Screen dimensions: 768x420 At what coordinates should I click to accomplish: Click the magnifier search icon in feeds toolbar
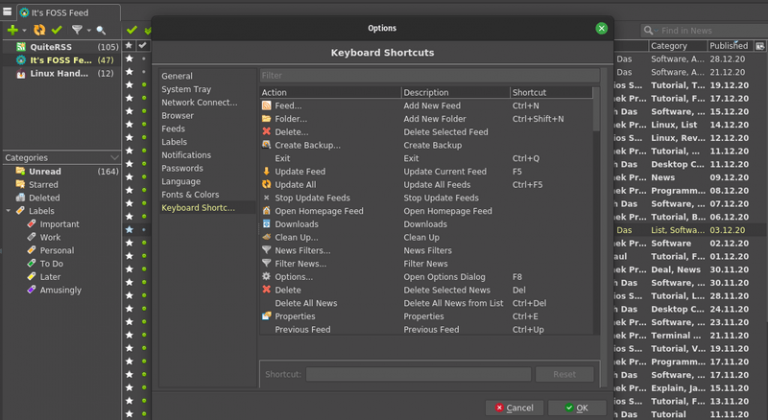[101, 30]
